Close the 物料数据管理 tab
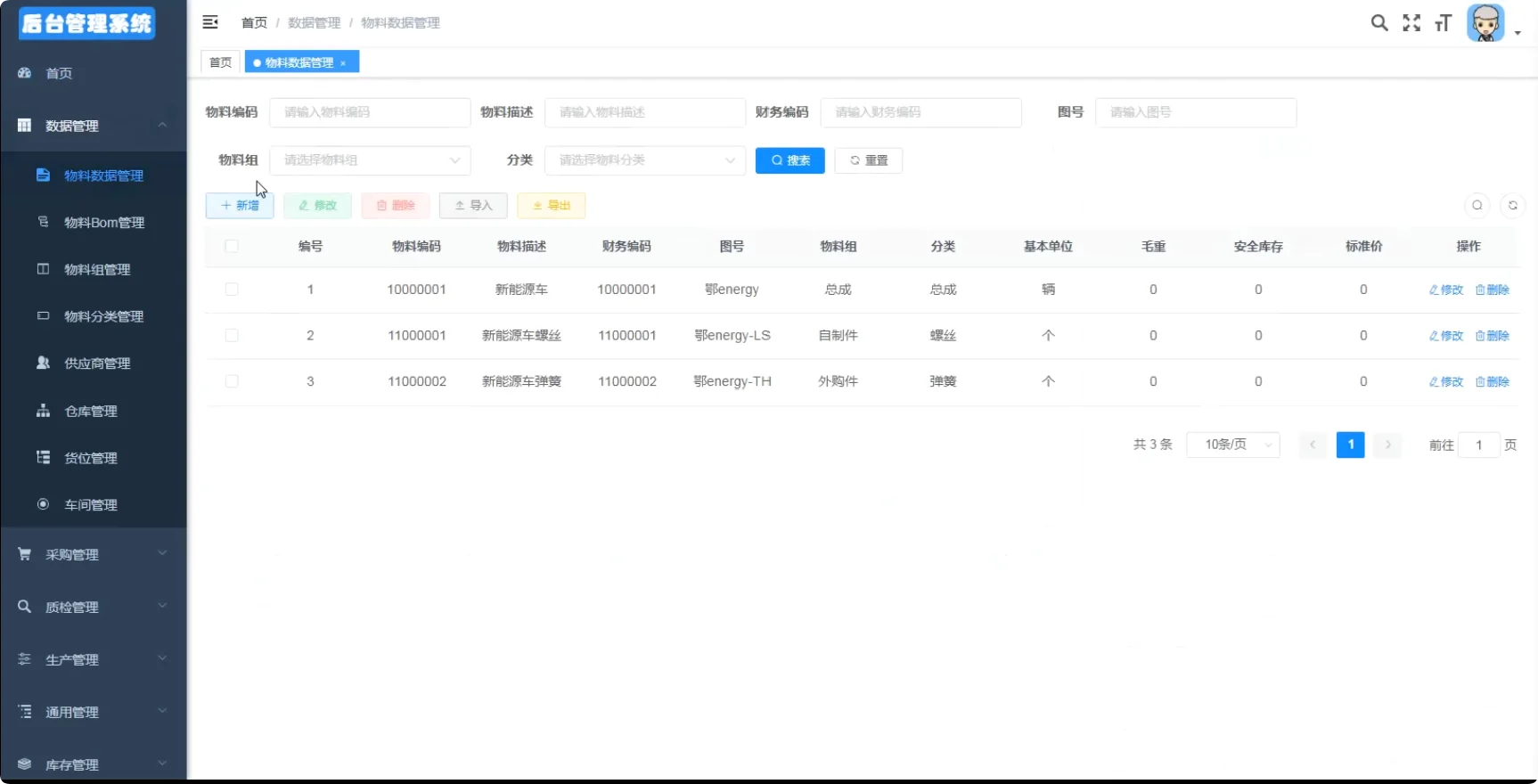 (x=343, y=63)
